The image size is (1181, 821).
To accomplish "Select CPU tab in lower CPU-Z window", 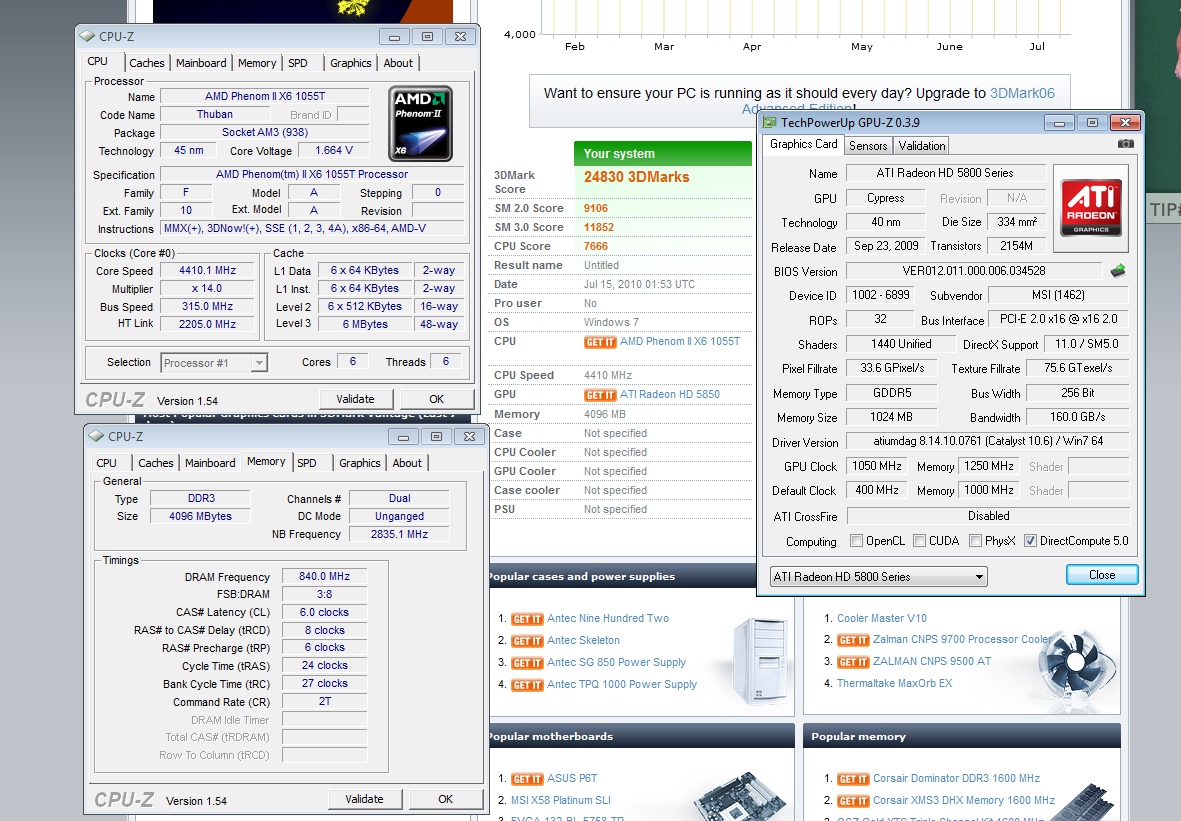I will coord(106,463).
